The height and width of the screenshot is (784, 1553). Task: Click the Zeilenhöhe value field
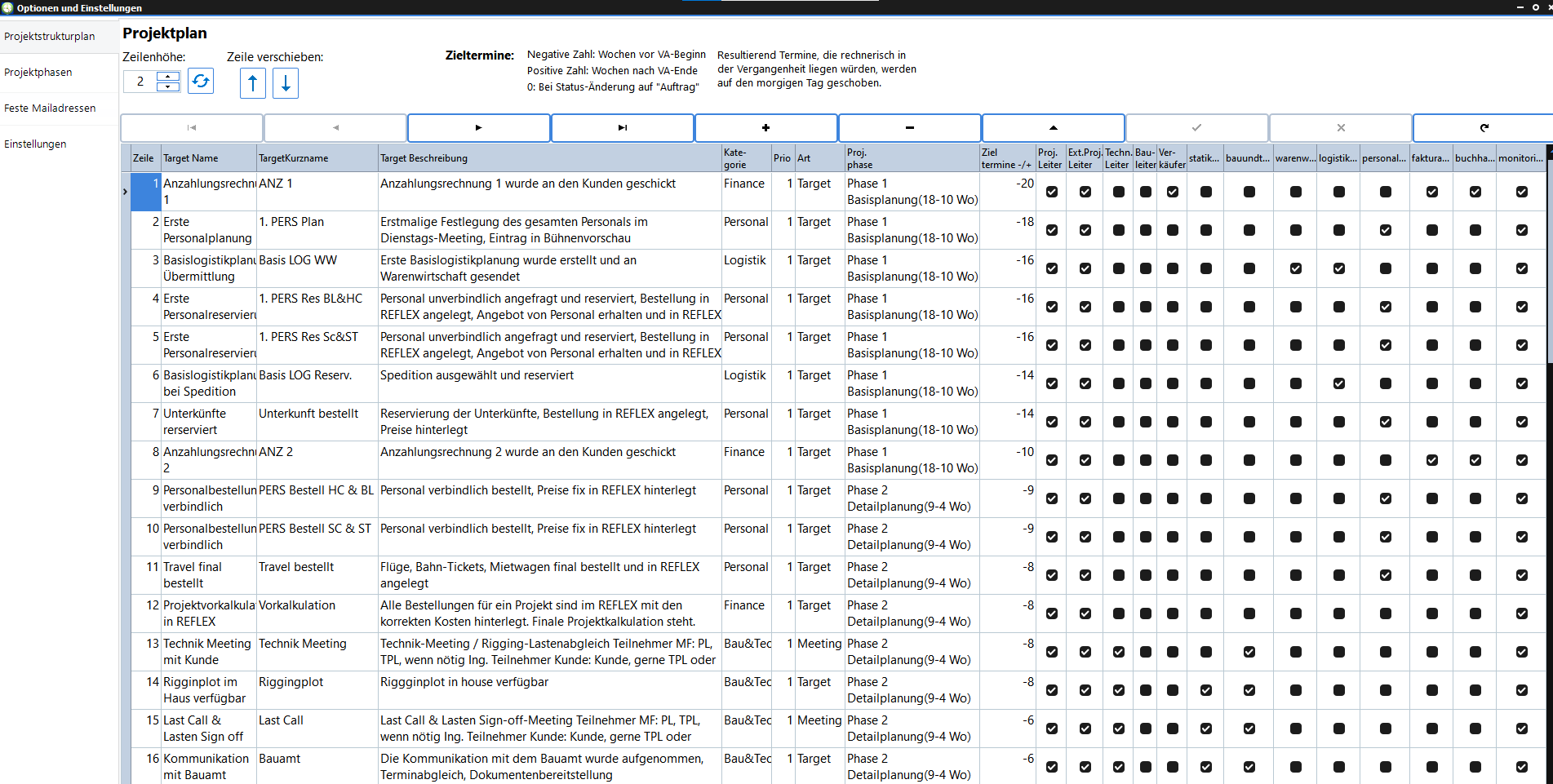click(140, 82)
